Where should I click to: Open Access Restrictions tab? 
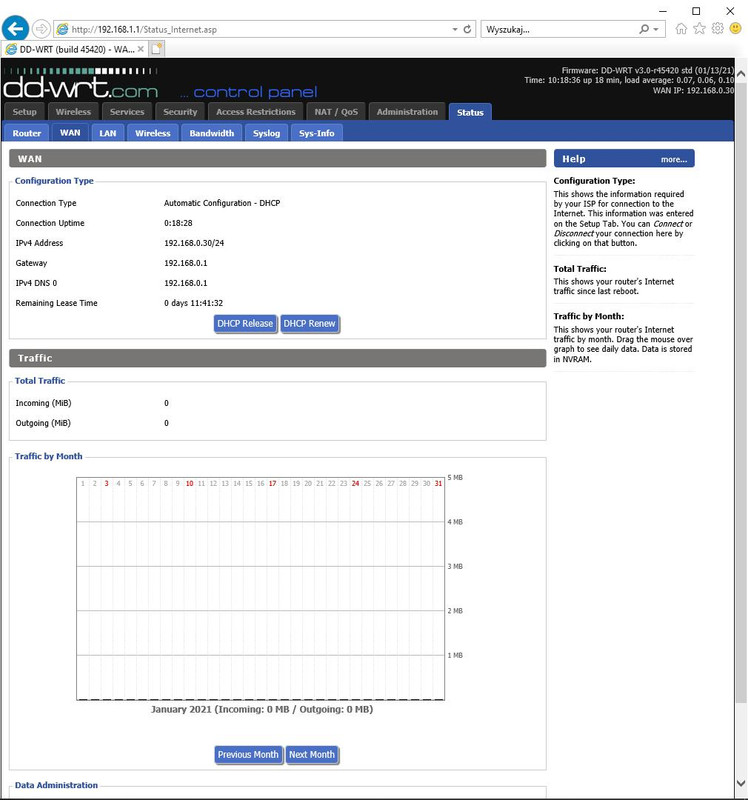[x=256, y=112]
